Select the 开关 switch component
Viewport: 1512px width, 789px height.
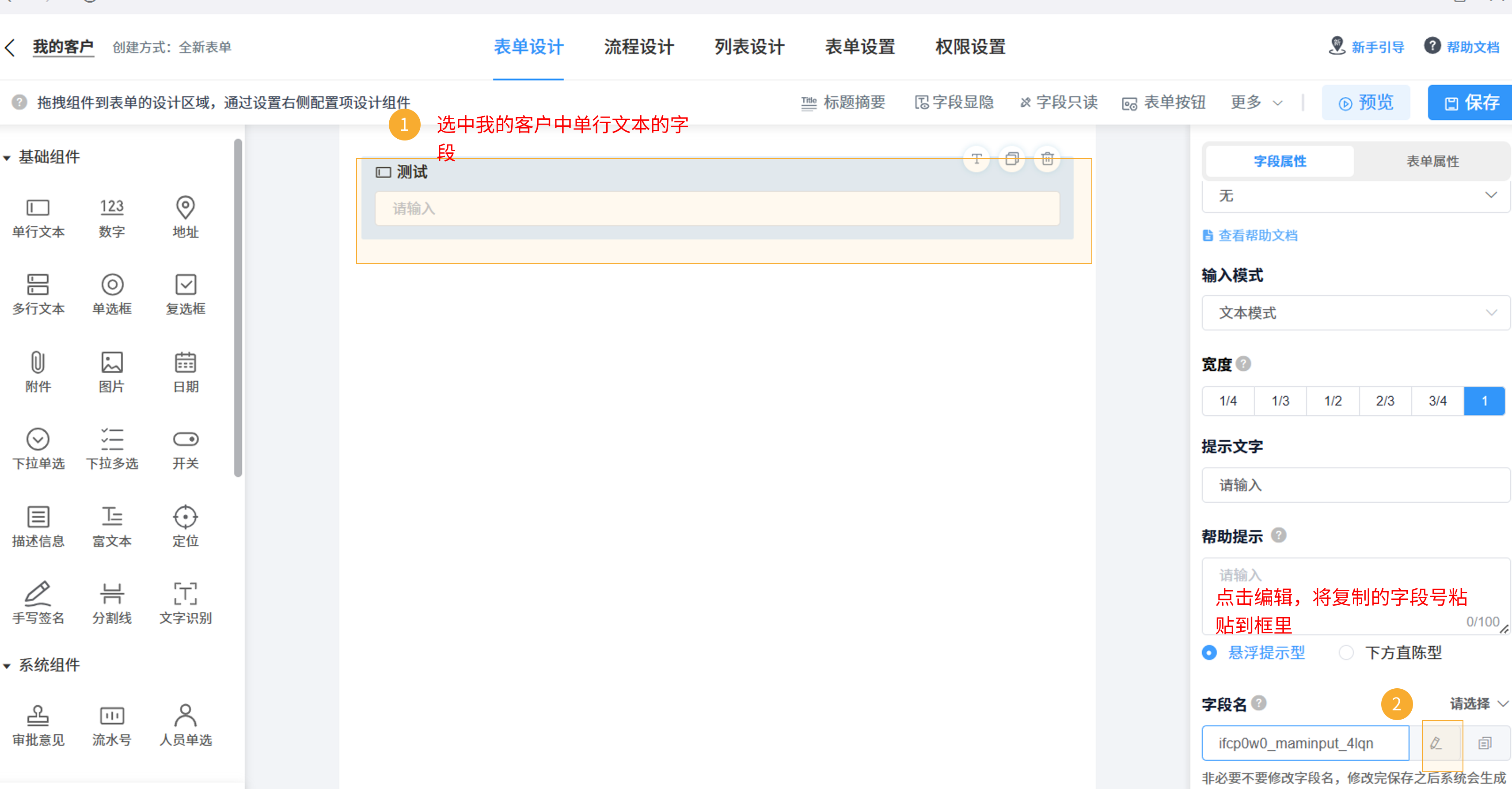point(186,450)
